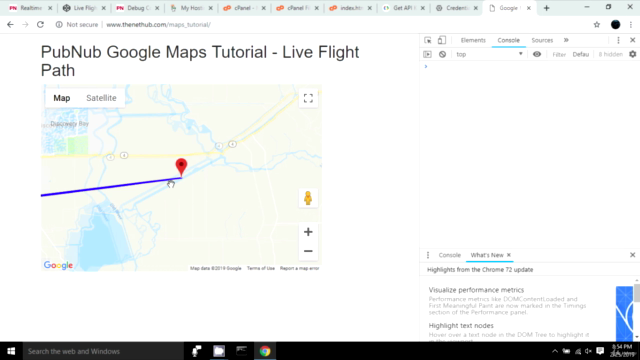Open console settings gear
This screenshot has width=640, height=360.
tap(633, 54)
